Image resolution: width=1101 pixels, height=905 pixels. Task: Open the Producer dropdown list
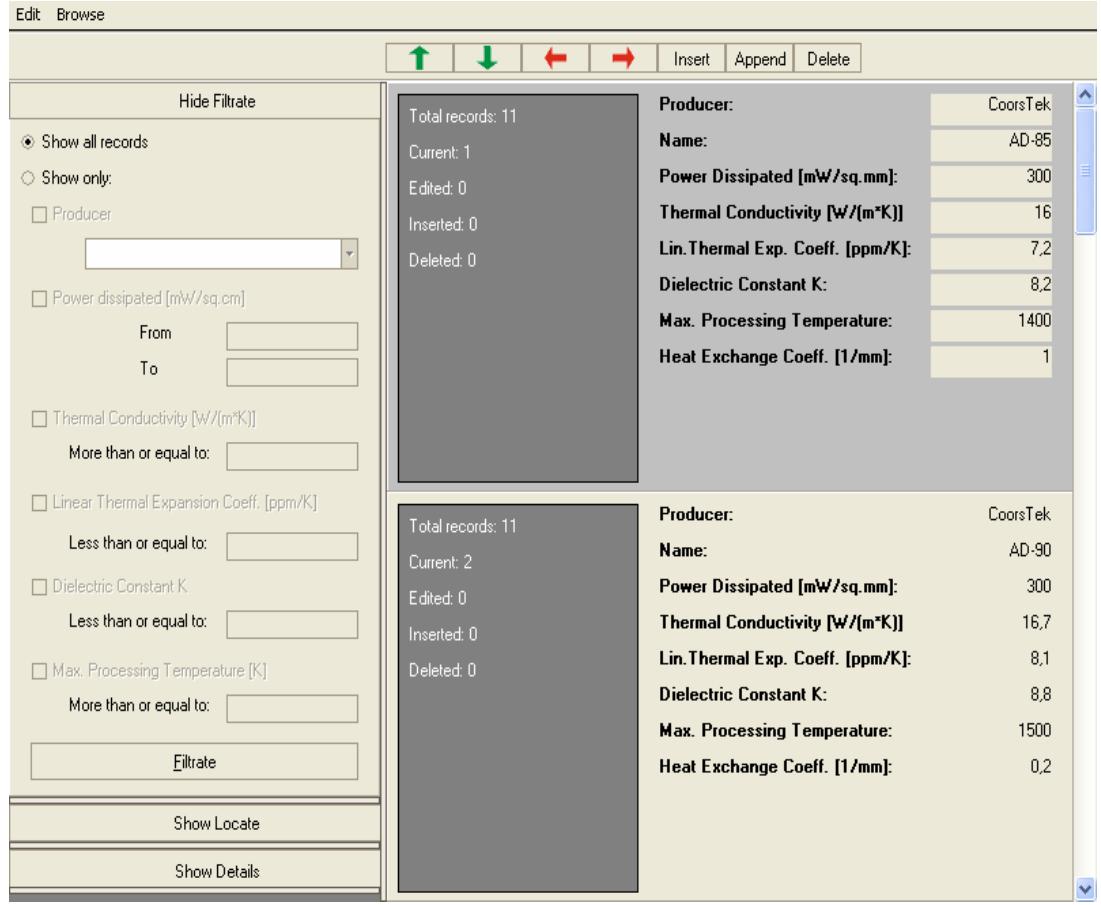350,254
